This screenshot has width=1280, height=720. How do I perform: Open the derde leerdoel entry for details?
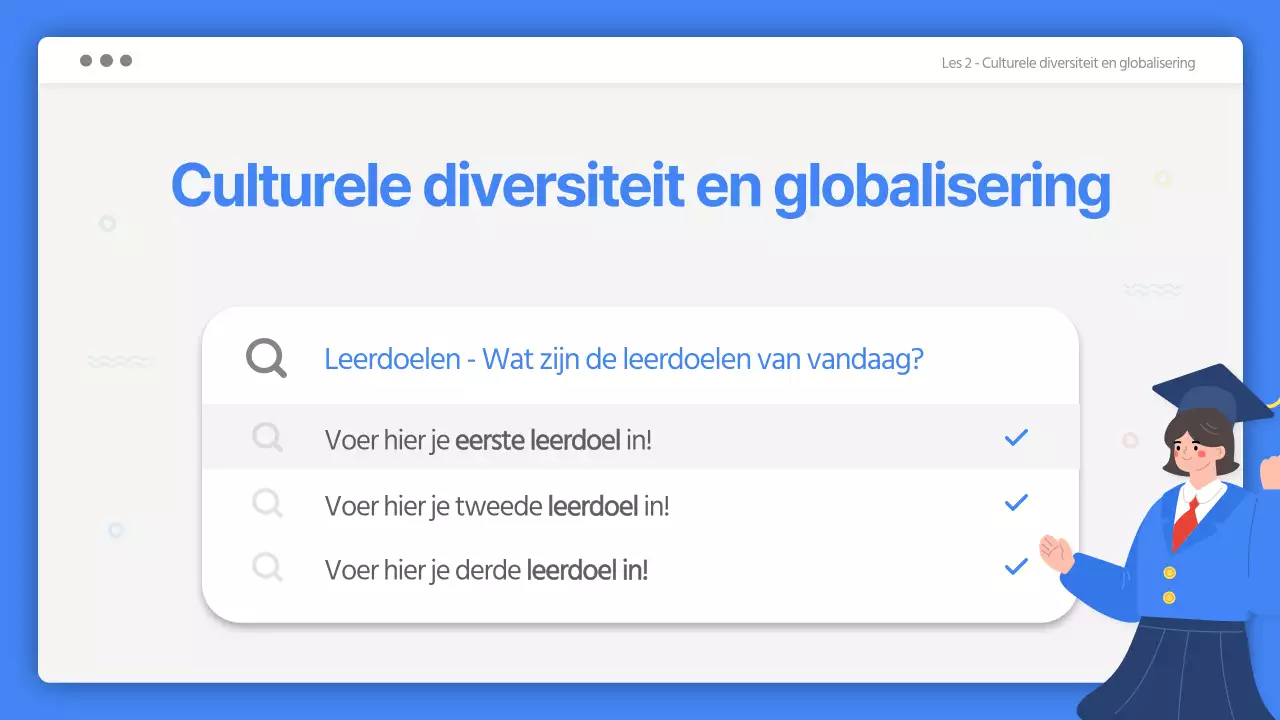pos(486,569)
